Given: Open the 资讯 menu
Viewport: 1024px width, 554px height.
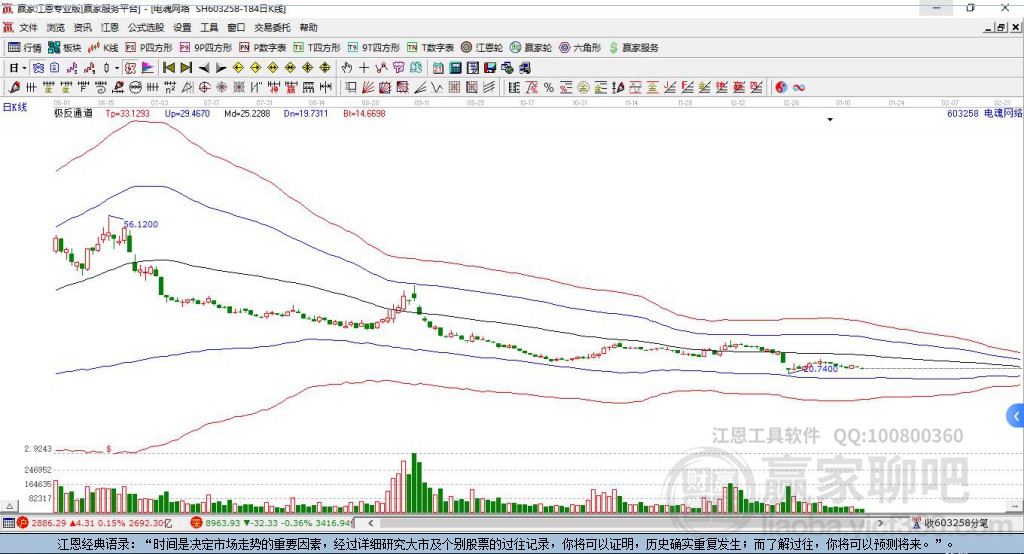Looking at the screenshot, I should (82, 27).
